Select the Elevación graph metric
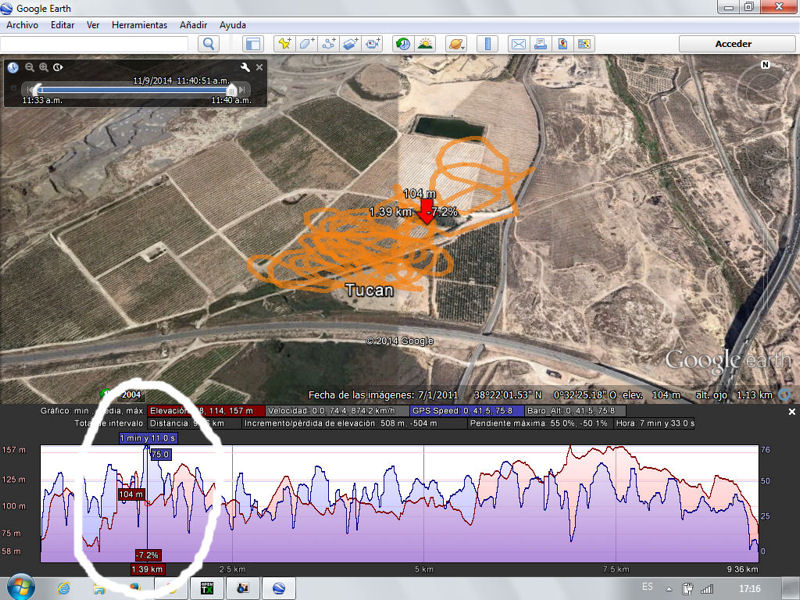This screenshot has width=800, height=600. [x=207, y=411]
